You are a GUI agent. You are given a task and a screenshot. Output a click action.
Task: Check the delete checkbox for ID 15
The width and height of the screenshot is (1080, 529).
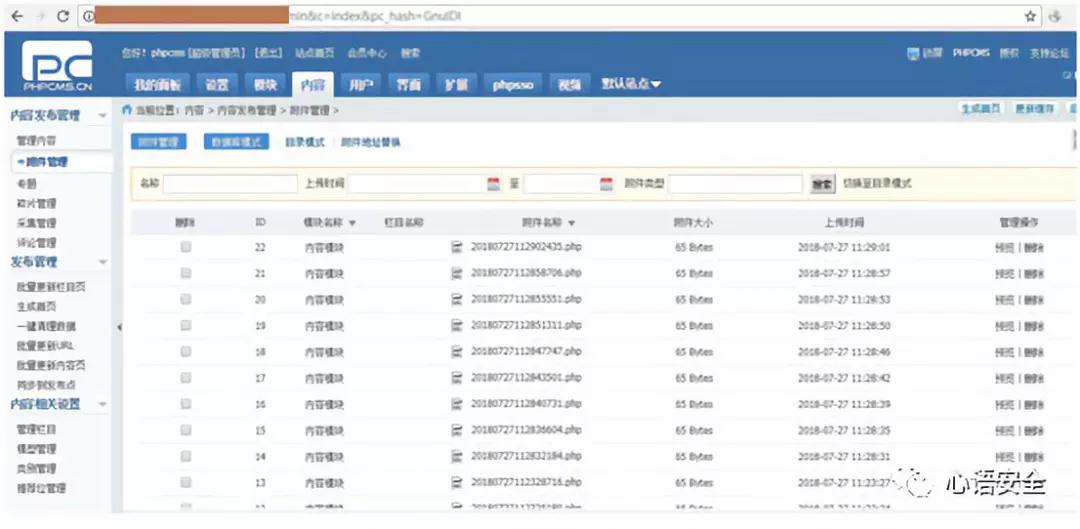[185, 430]
